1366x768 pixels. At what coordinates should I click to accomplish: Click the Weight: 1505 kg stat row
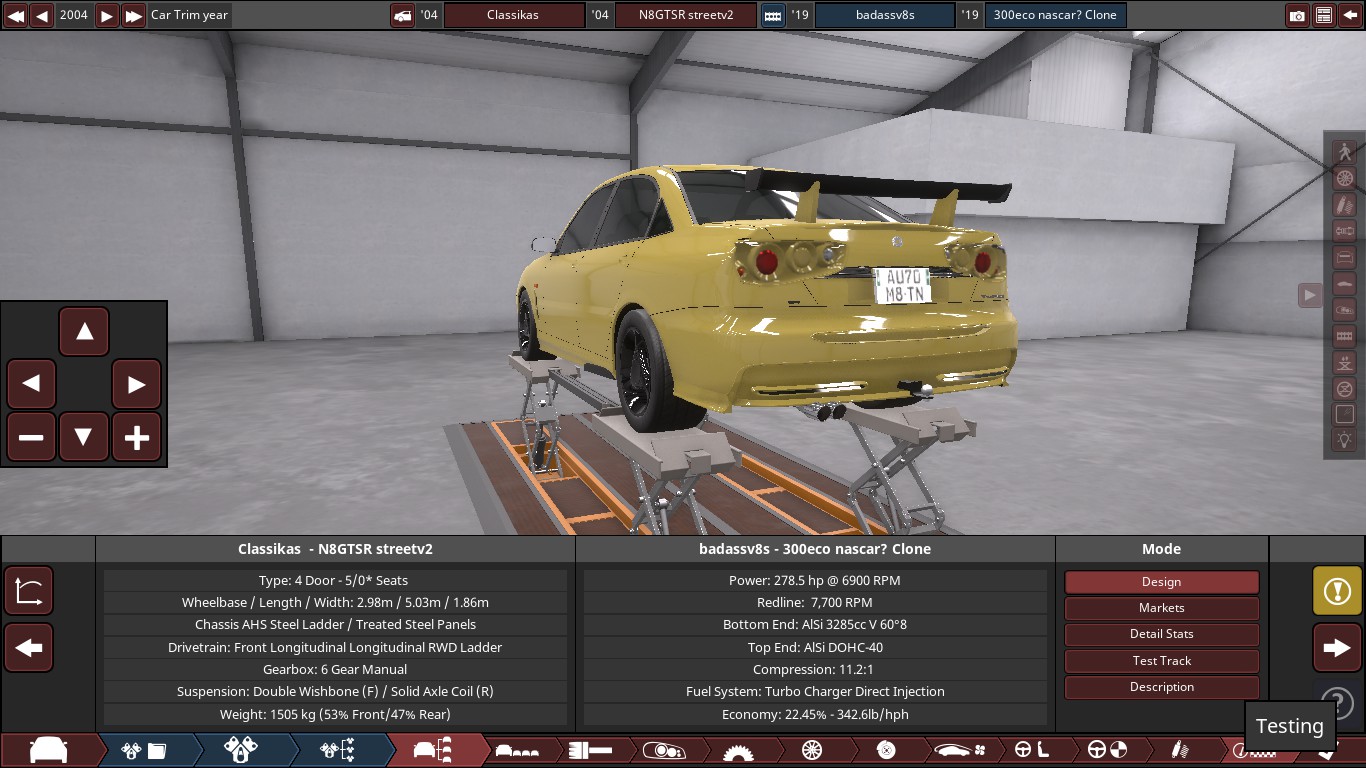[335, 714]
